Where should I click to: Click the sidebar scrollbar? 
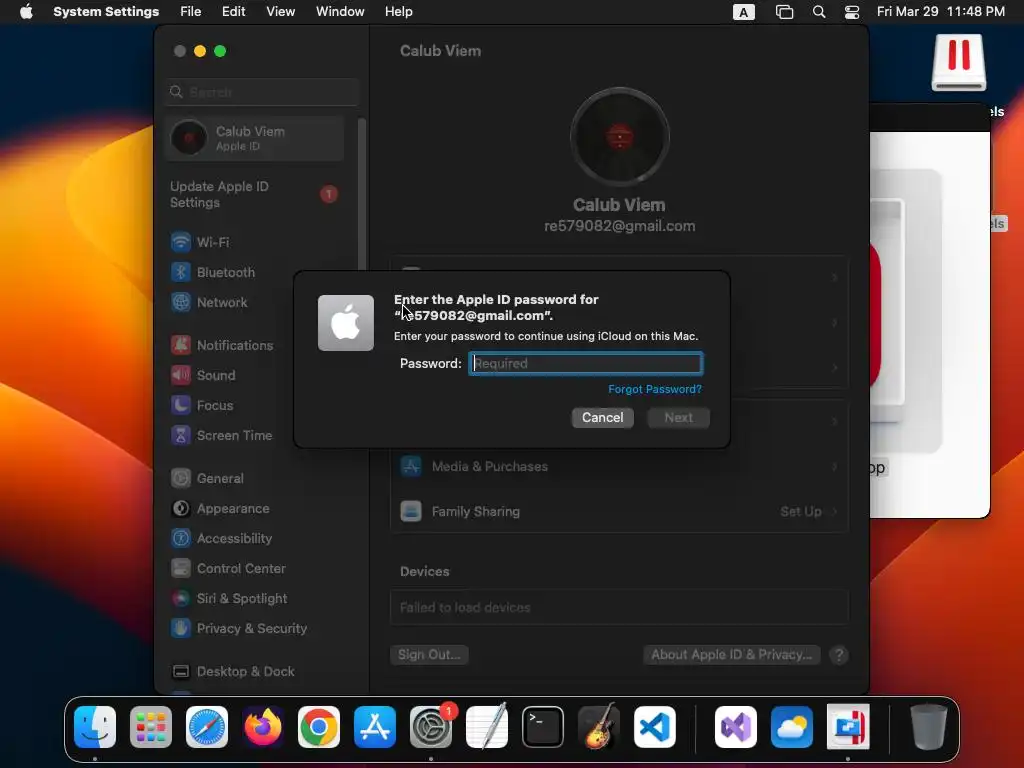point(361,196)
